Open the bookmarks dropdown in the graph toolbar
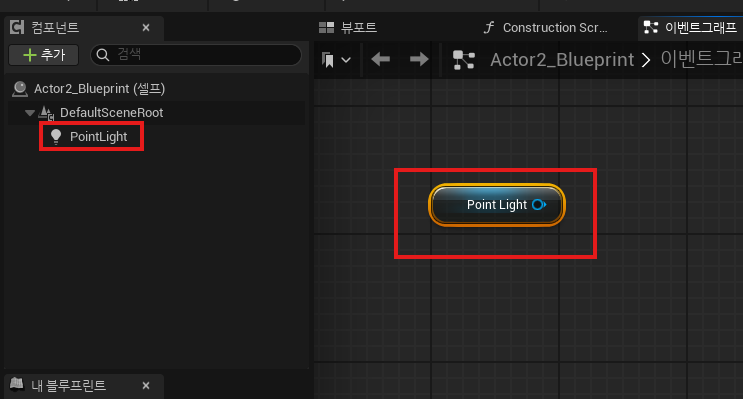Viewport: 743px width, 399px height. tap(336, 60)
